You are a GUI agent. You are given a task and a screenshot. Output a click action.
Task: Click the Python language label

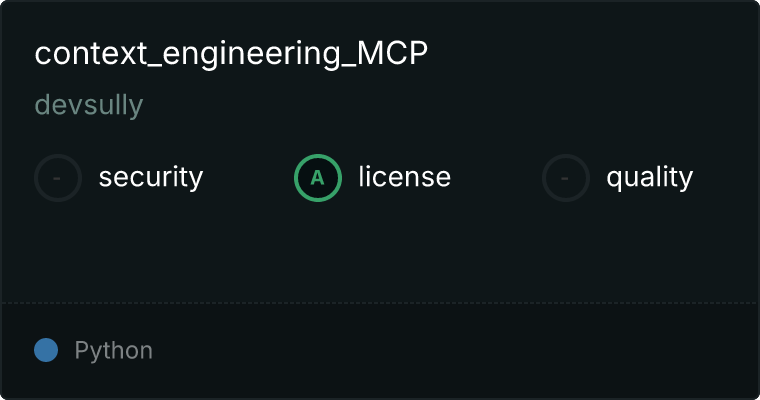[113, 351]
